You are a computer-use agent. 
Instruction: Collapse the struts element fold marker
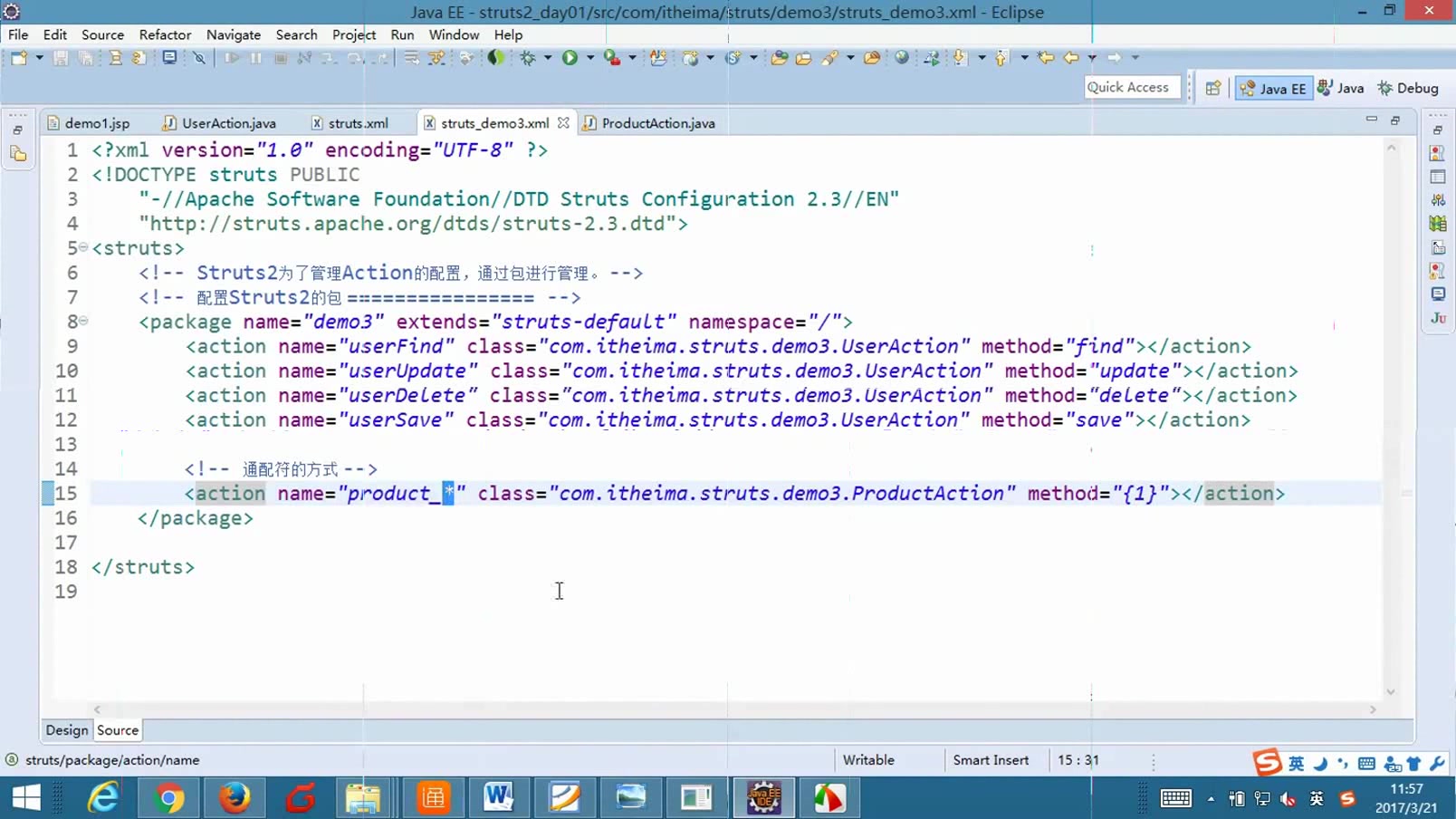point(83,246)
